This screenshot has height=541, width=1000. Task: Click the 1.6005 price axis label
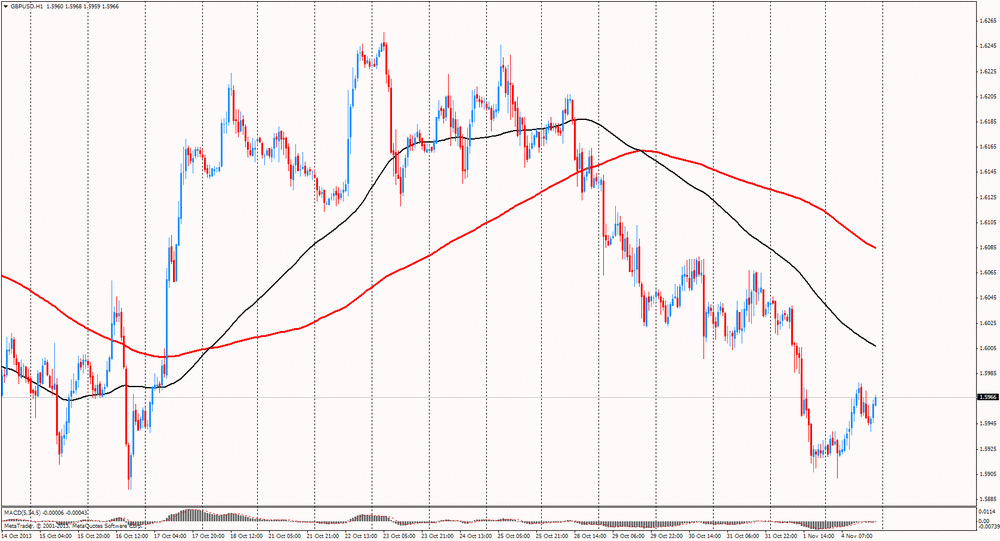click(987, 348)
